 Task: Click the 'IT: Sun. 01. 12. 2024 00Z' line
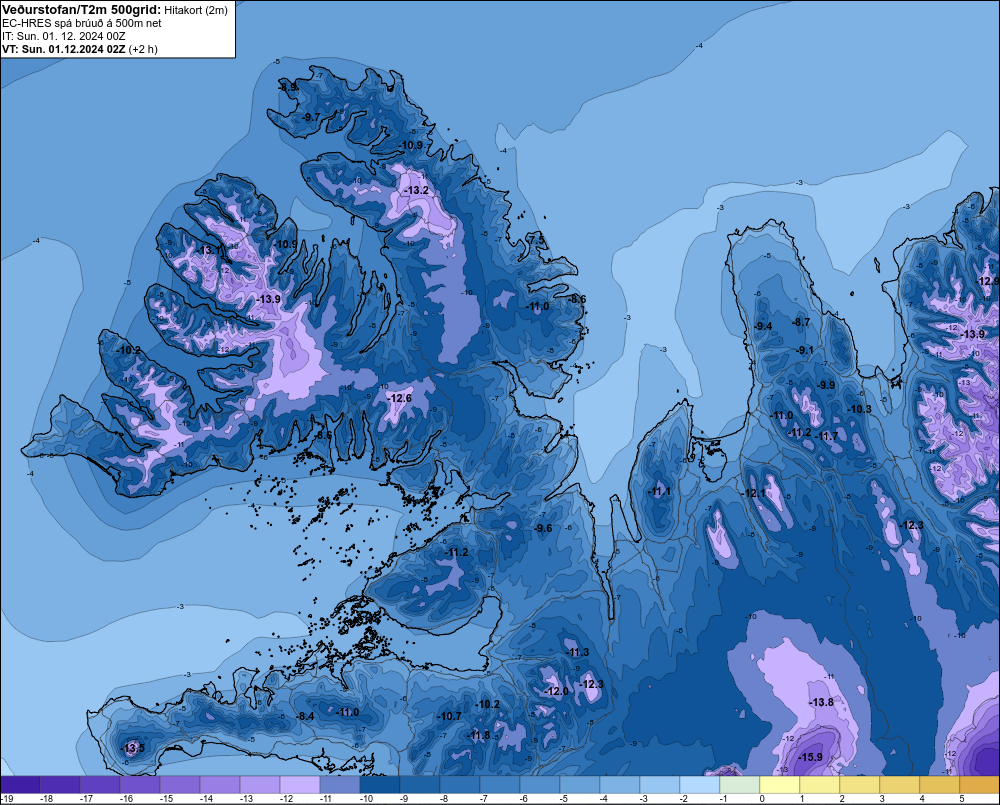[x=64, y=36]
